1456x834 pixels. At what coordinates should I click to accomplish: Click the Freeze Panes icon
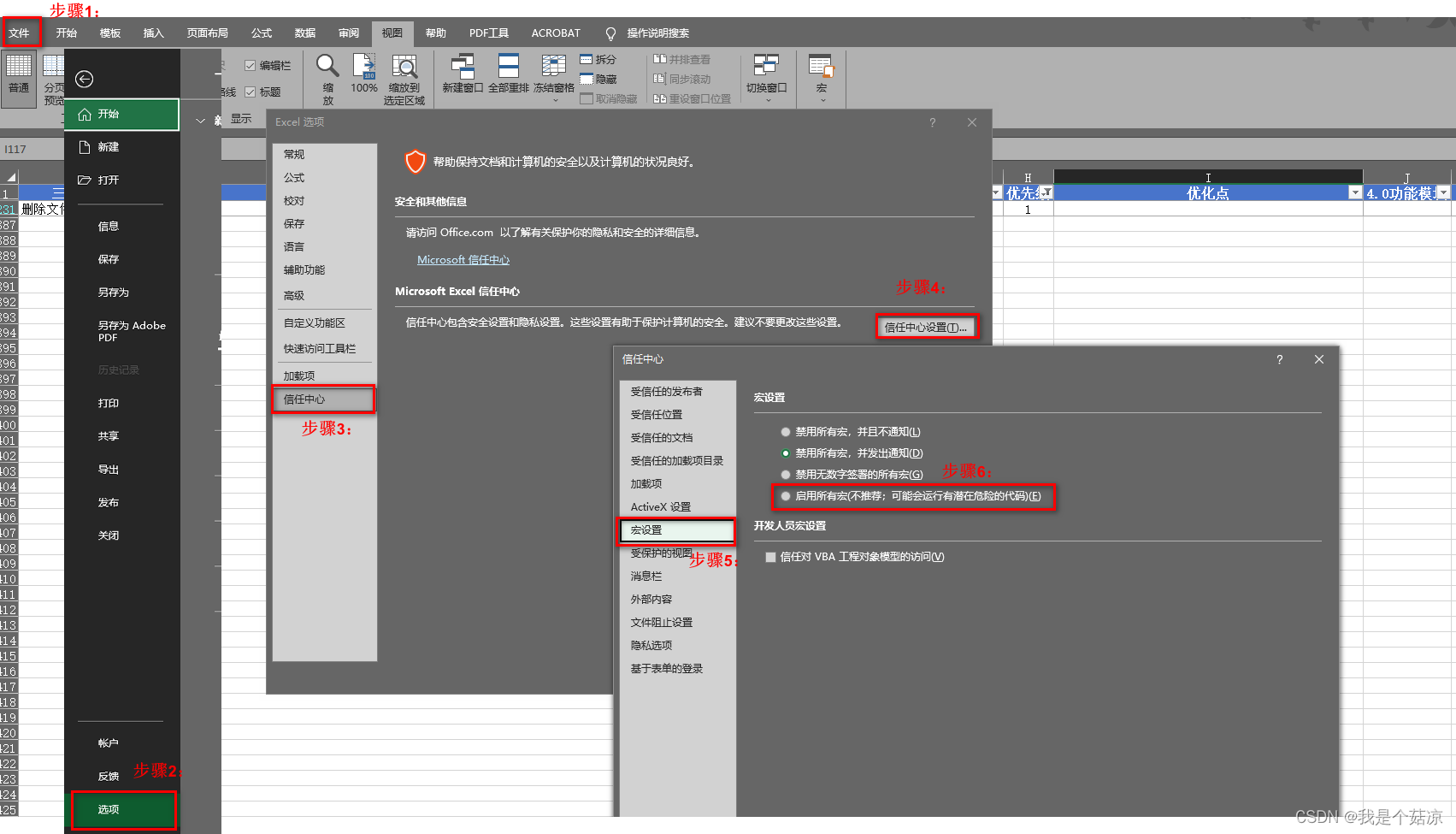pyautogui.click(x=554, y=67)
